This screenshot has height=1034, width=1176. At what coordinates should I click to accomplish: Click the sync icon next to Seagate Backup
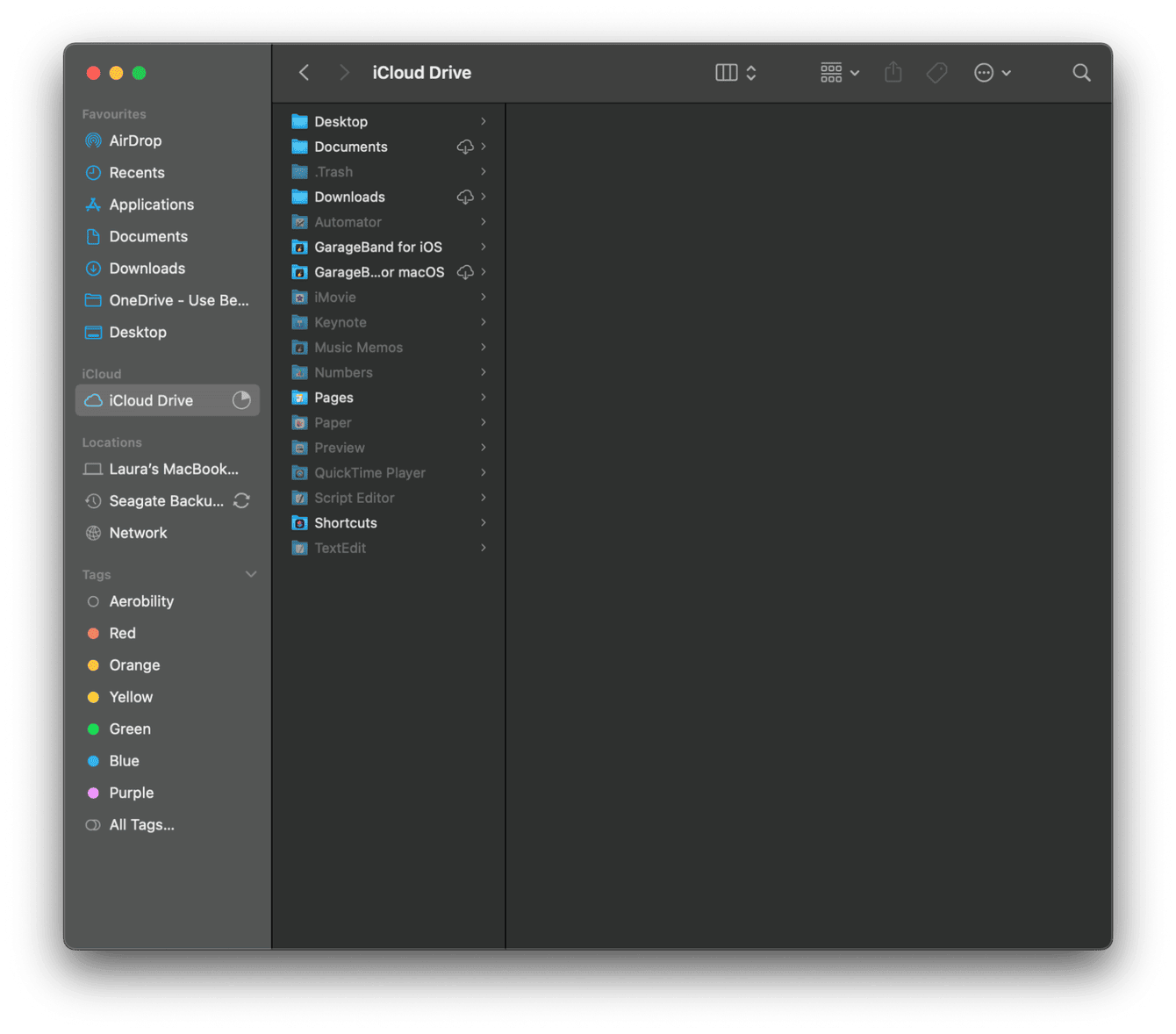coord(242,500)
